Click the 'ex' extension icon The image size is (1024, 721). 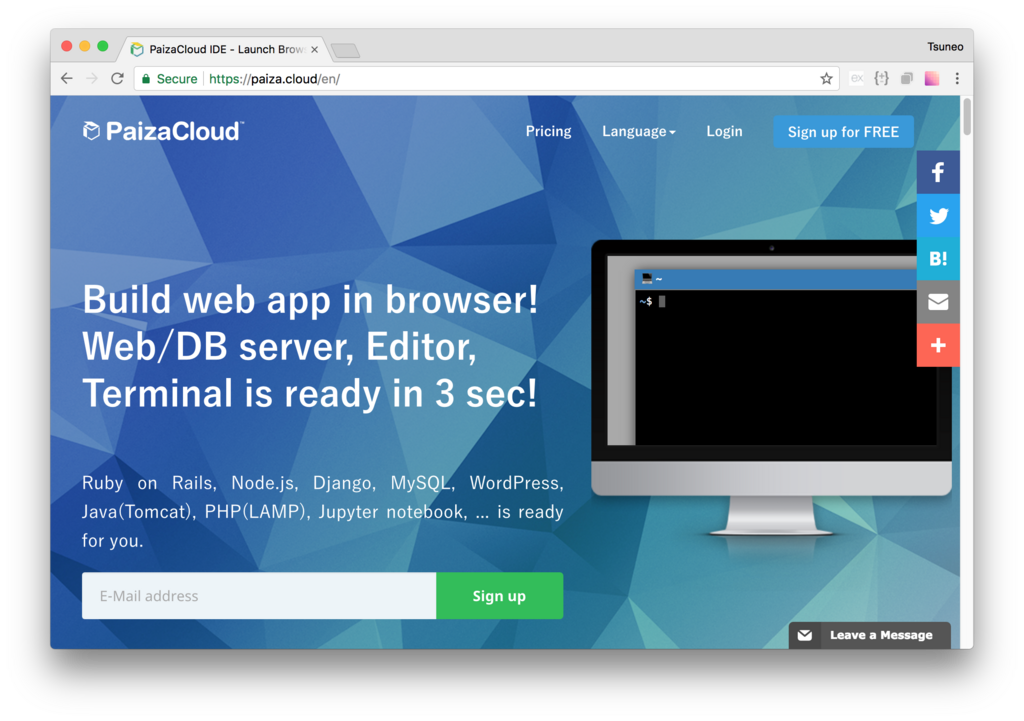(x=857, y=79)
